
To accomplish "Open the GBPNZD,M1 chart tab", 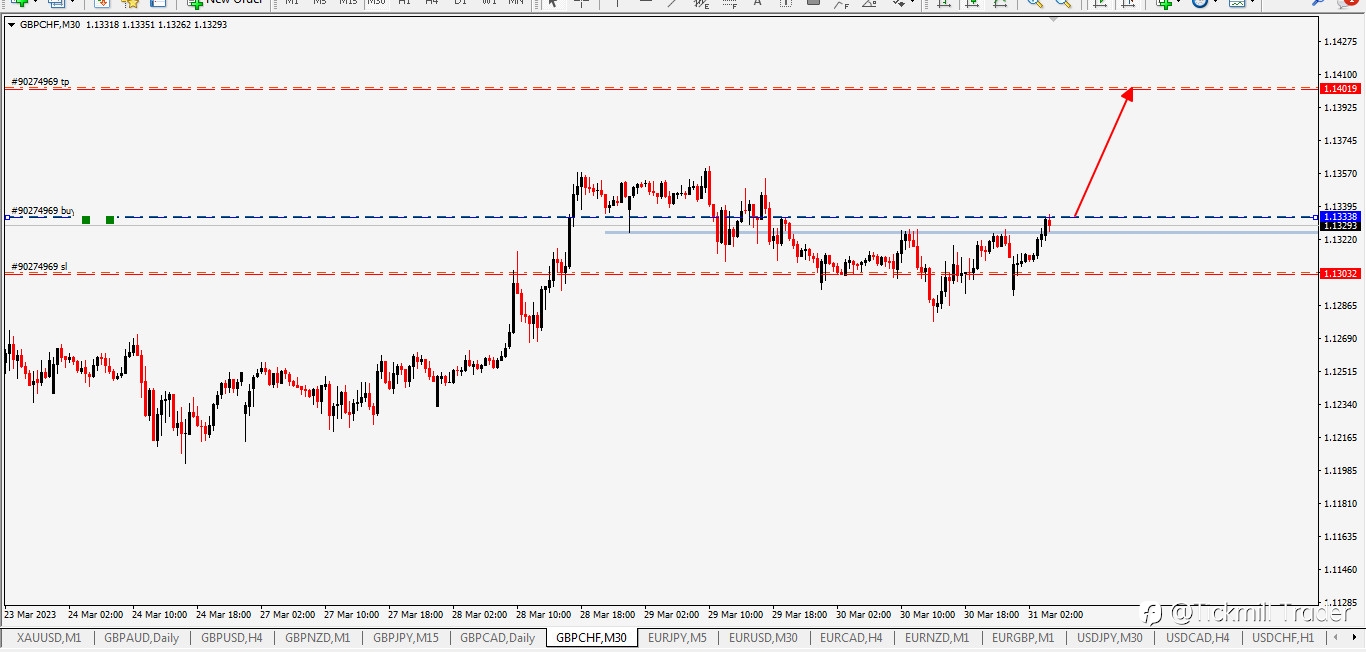I will 317,637.
